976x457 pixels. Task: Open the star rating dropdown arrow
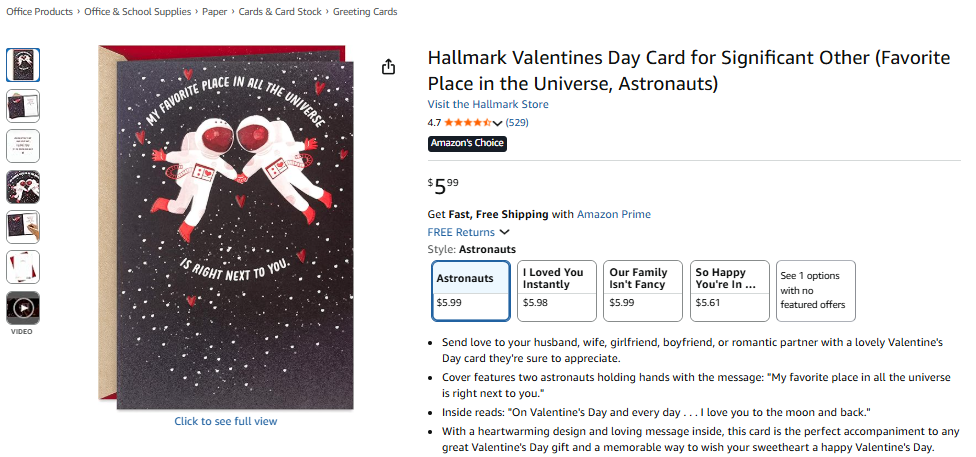(497, 123)
